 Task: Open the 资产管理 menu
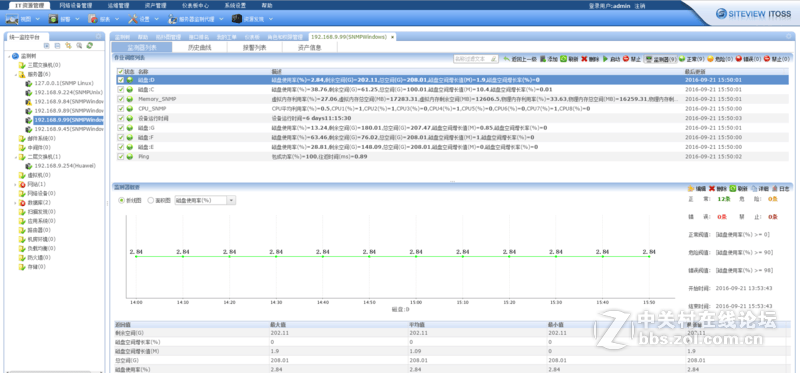[155, 6]
